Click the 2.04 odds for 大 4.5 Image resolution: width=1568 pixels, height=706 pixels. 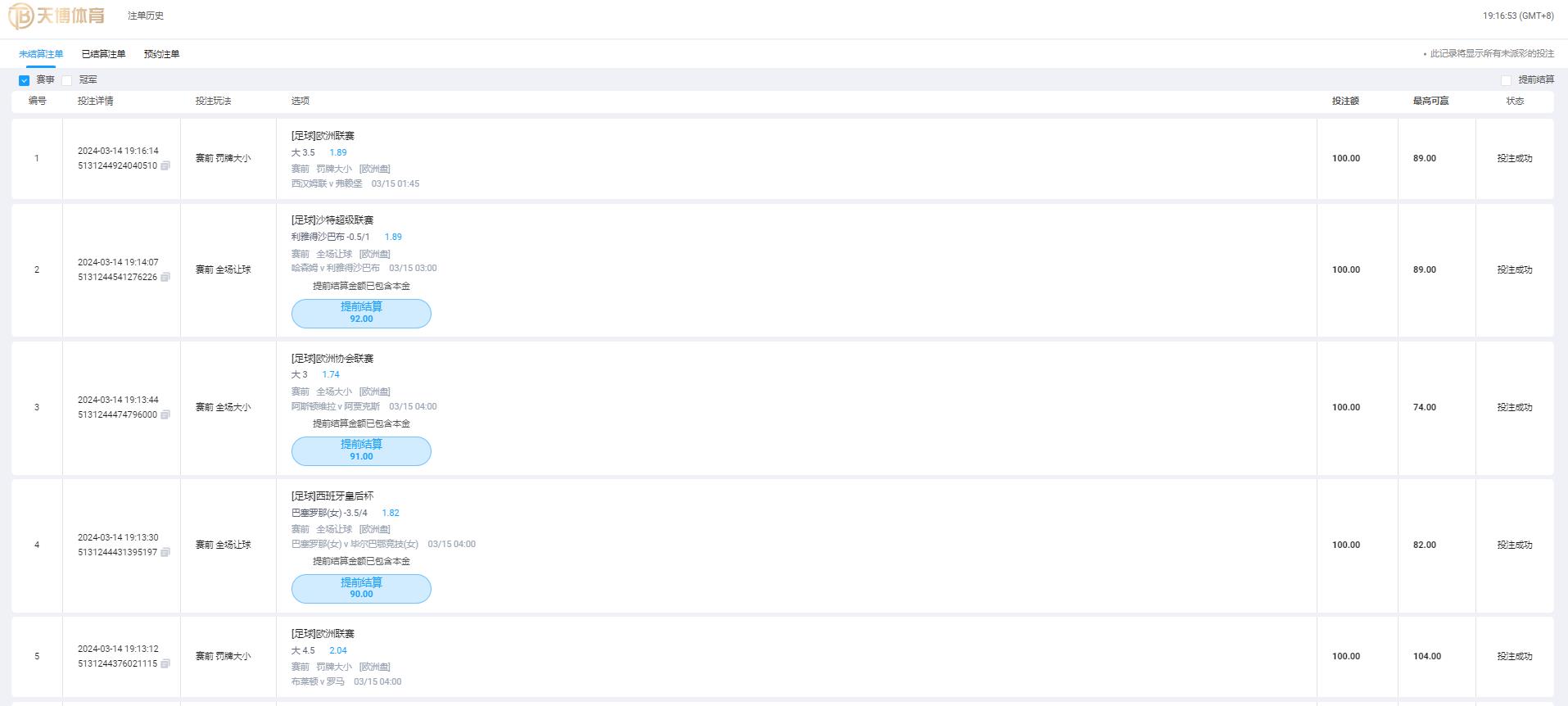338,650
